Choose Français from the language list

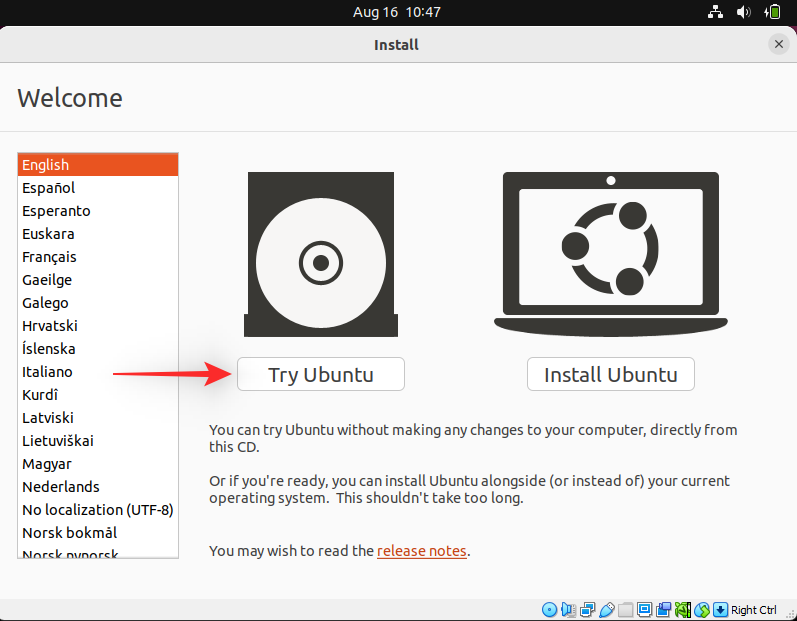tap(98, 257)
